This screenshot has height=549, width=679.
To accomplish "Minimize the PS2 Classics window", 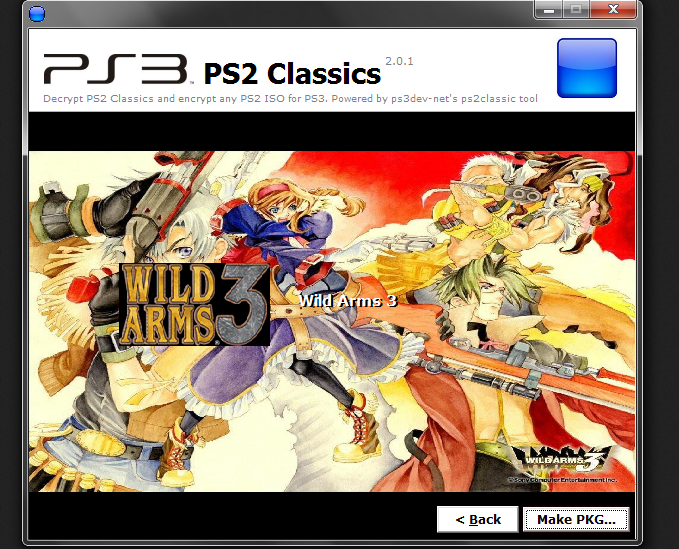I will point(549,10).
